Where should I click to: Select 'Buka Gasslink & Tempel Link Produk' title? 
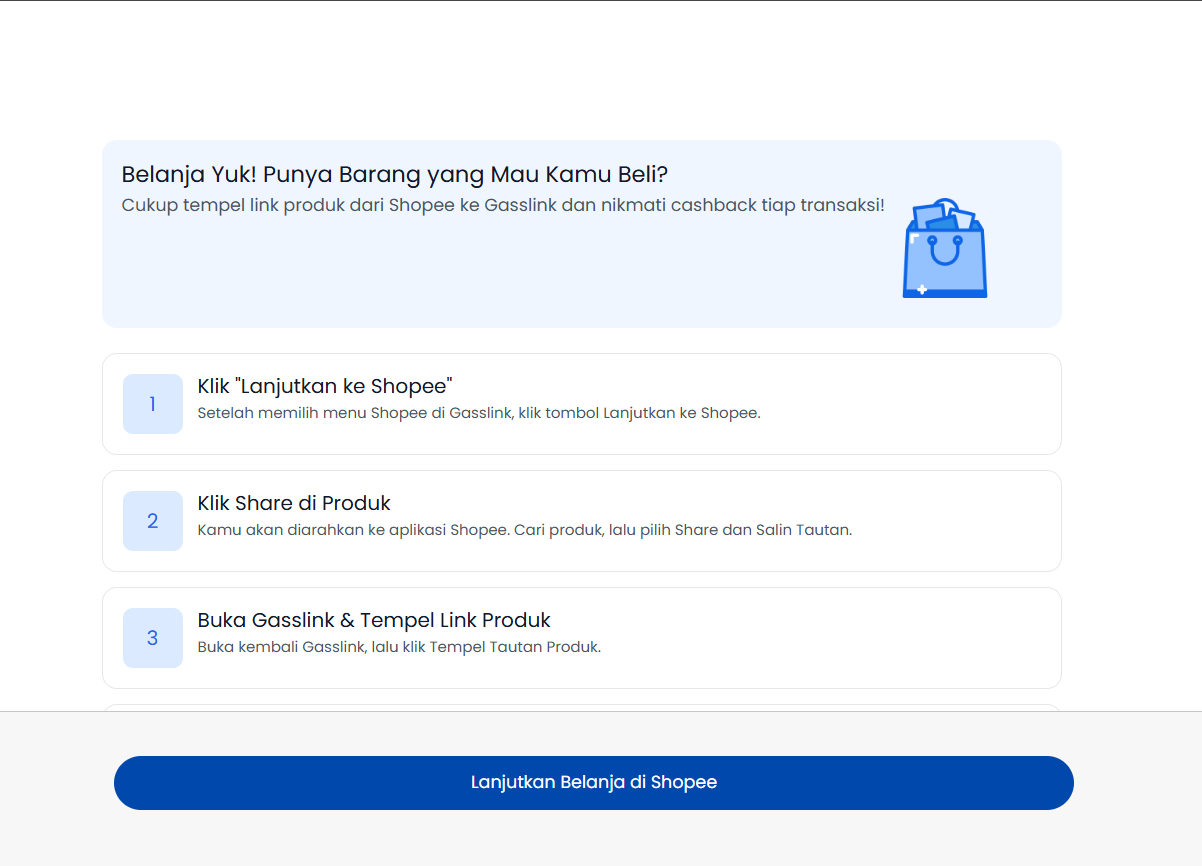374,620
